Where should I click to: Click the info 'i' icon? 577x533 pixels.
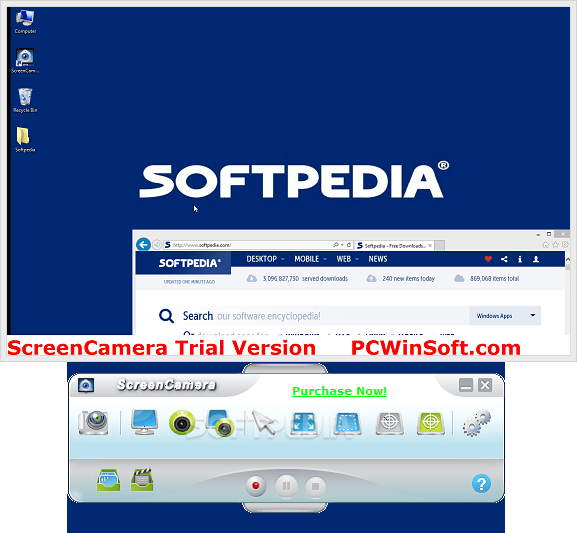[520, 259]
